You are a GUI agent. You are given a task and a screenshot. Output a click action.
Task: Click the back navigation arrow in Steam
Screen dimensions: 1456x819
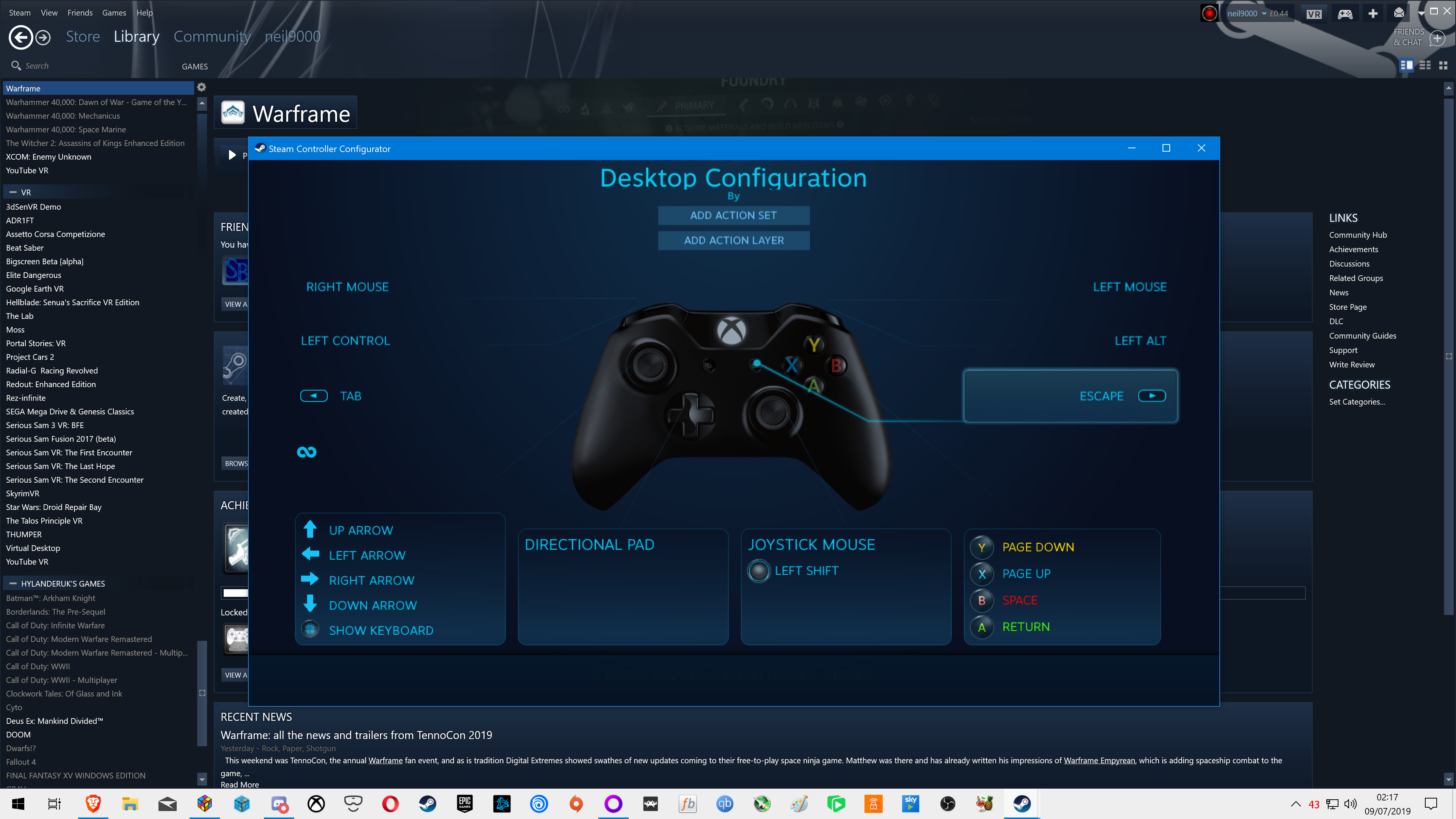coord(21,37)
